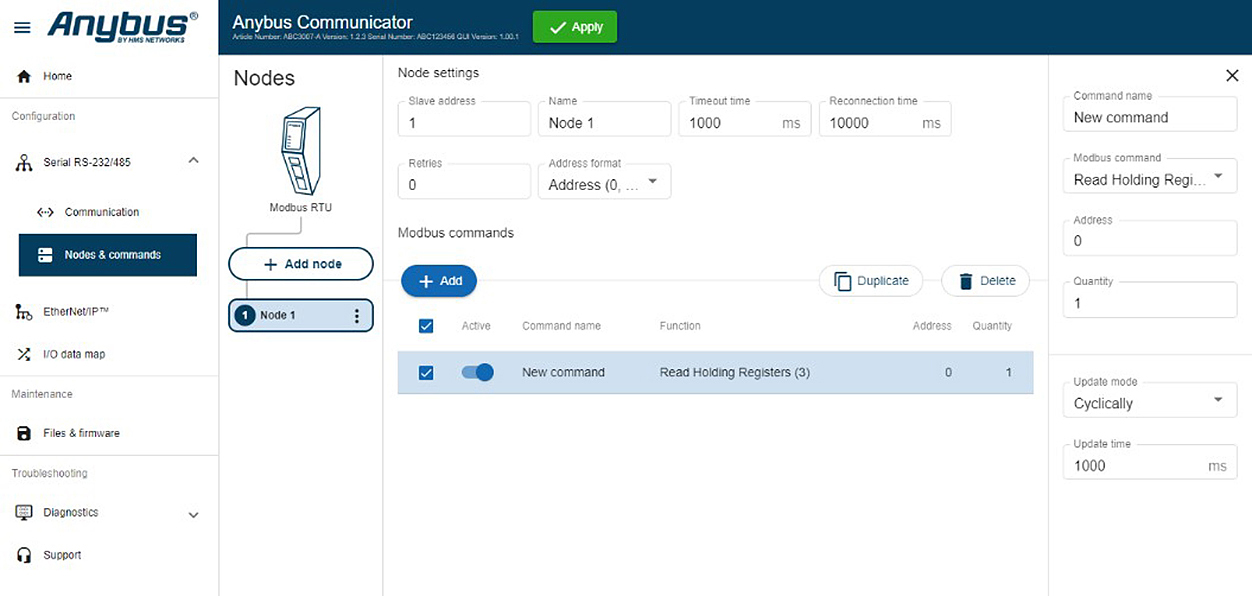The image size is (1252, 596).
Task: Delete the selected command with trash icon
Action: [986, 281]
